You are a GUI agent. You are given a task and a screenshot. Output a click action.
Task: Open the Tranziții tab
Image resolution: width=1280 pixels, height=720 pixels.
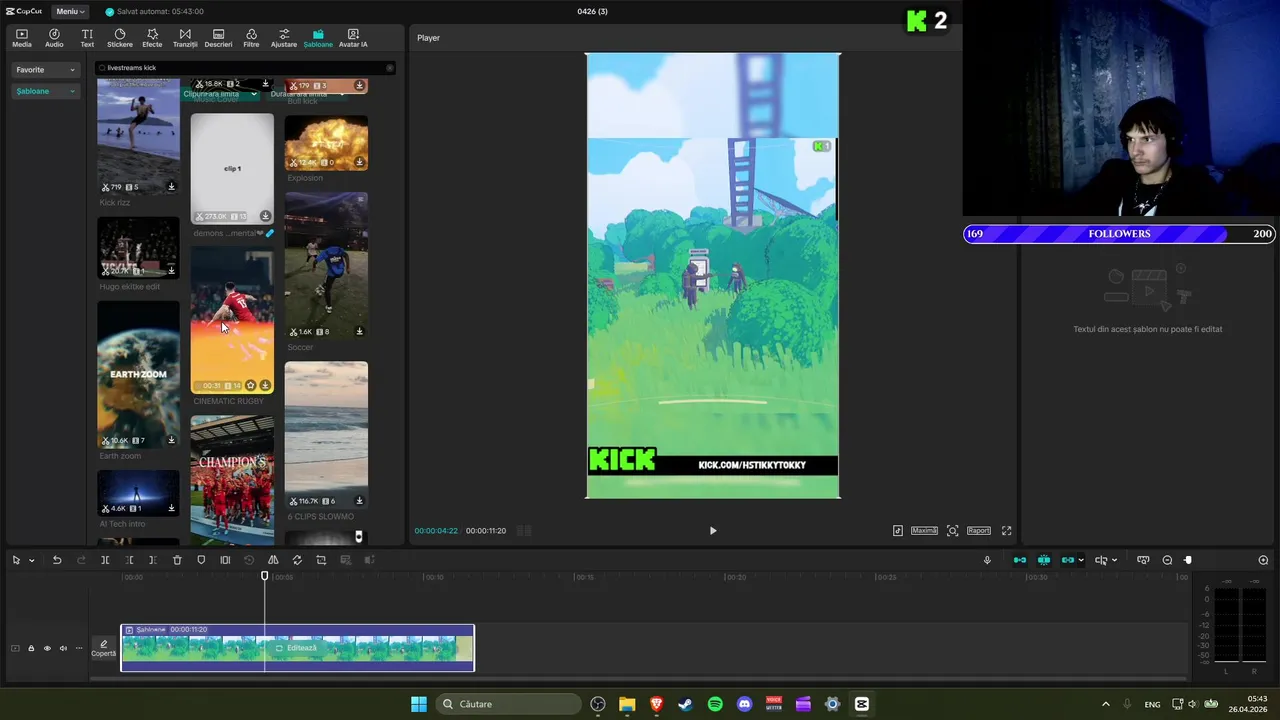(185, 38)
